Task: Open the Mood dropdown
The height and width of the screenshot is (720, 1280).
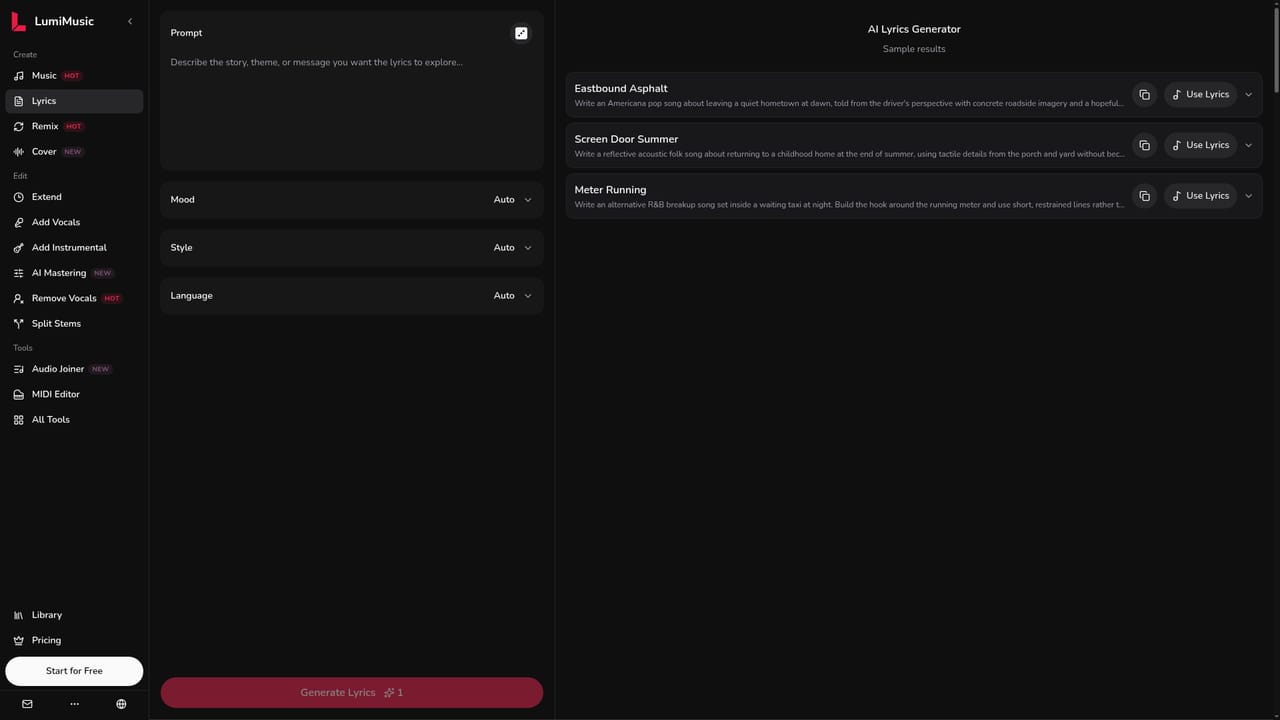Action: pos(352,200)
